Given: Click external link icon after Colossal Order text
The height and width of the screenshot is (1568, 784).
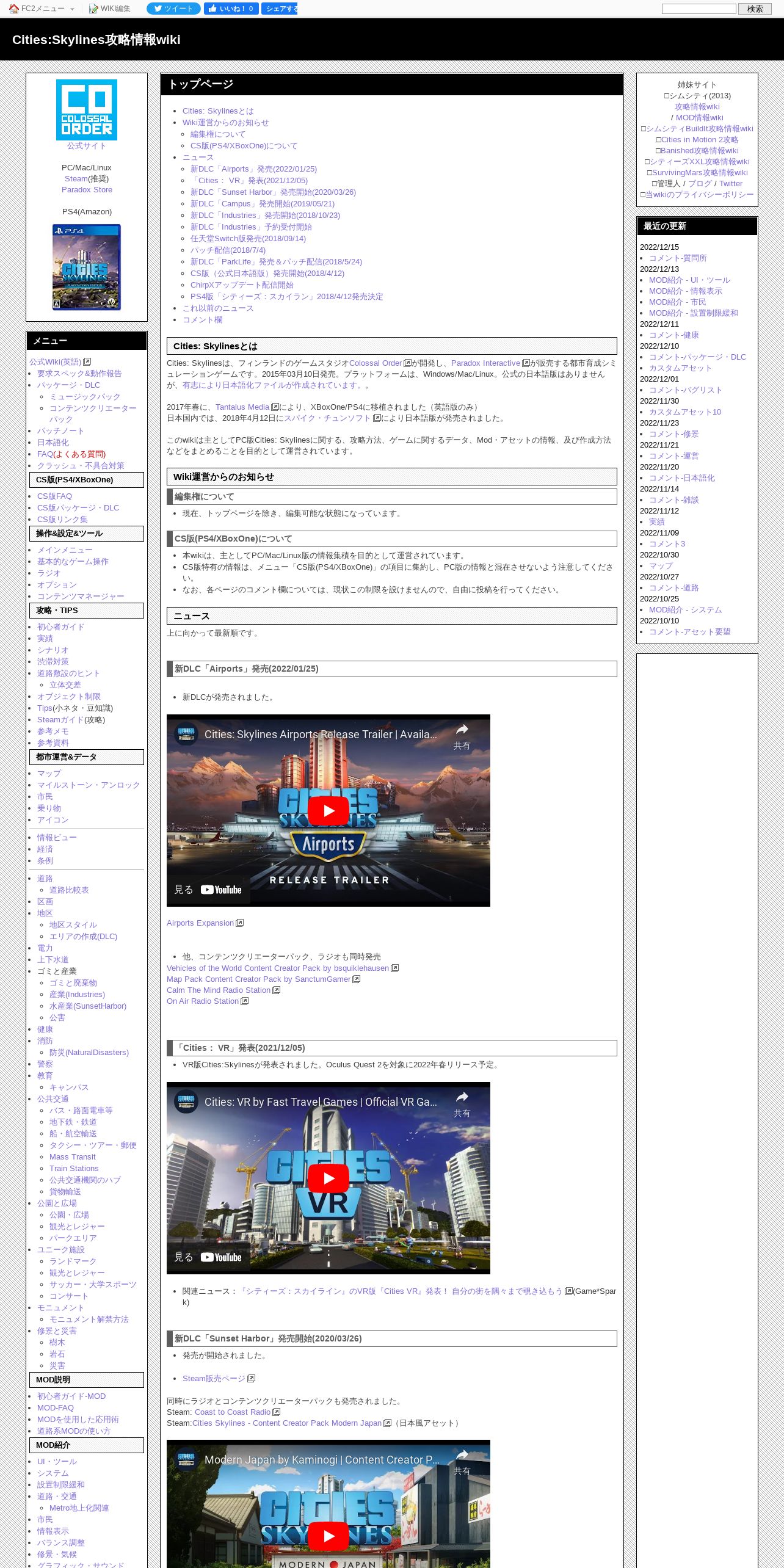Looking at the screenshot, I should (x=408, y=363).
